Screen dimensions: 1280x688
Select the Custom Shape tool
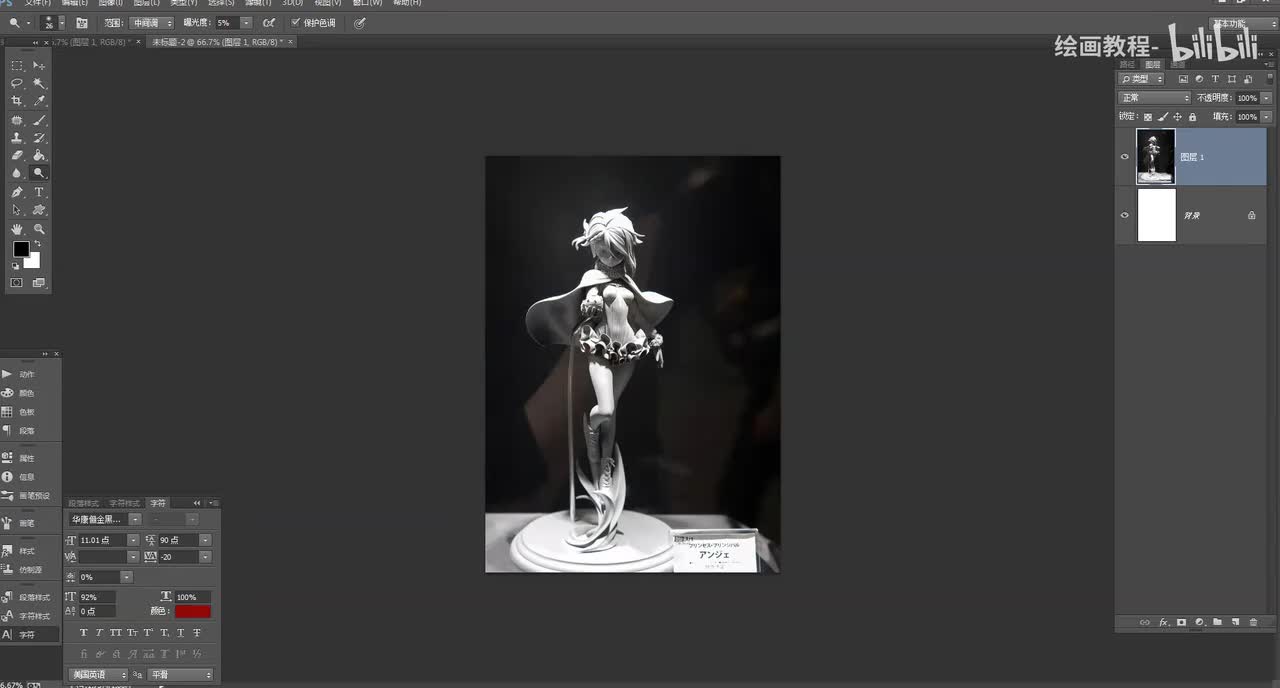(x=39, y=210)
